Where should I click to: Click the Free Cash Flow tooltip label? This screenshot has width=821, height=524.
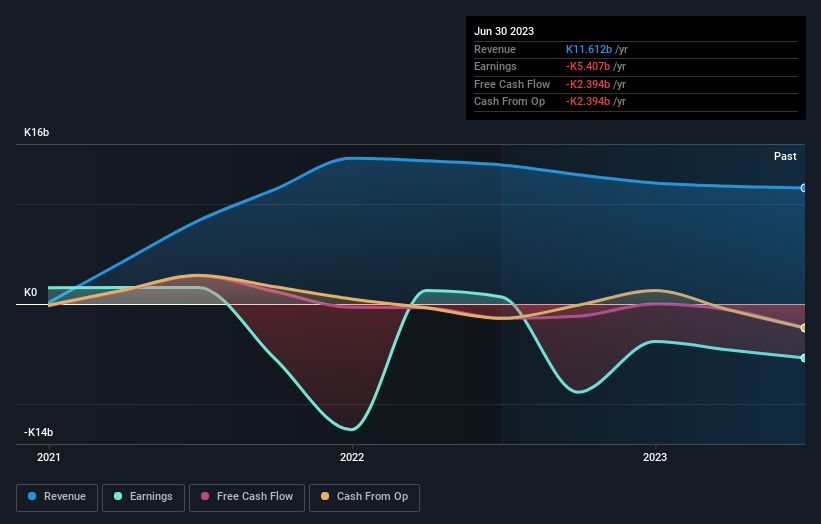(x=512, y=84)
